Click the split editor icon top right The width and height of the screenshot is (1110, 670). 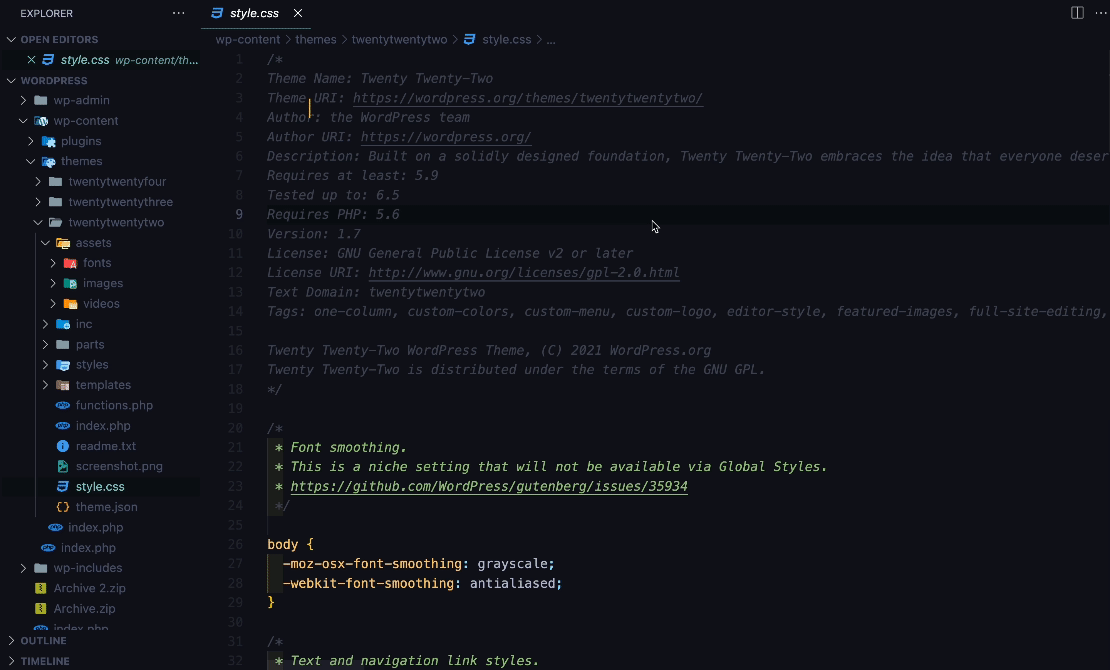(x=1075, y=12)
